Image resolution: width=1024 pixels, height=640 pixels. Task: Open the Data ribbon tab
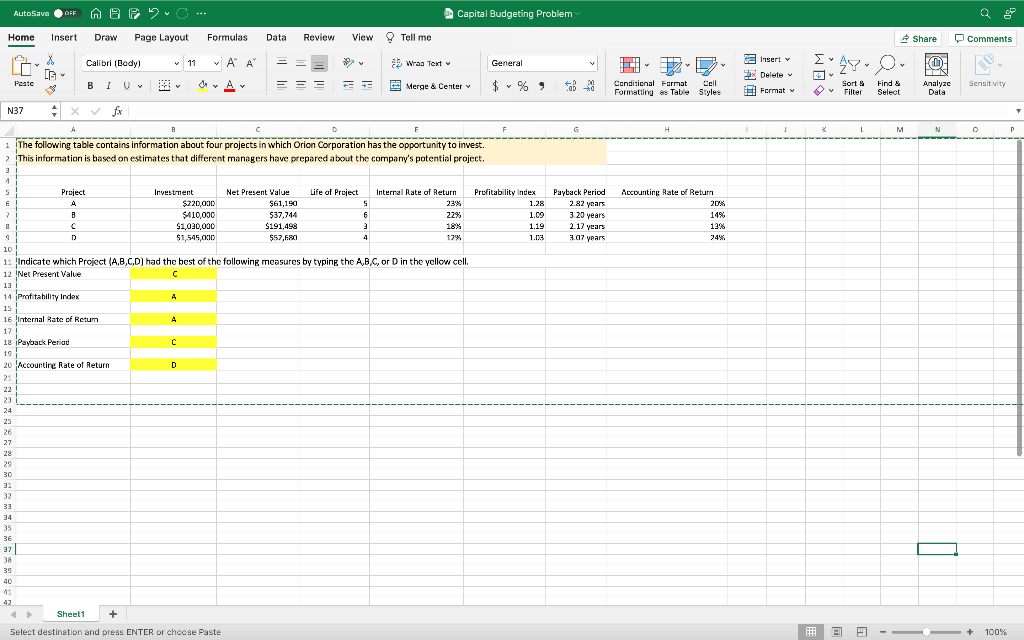click(276, 38)
